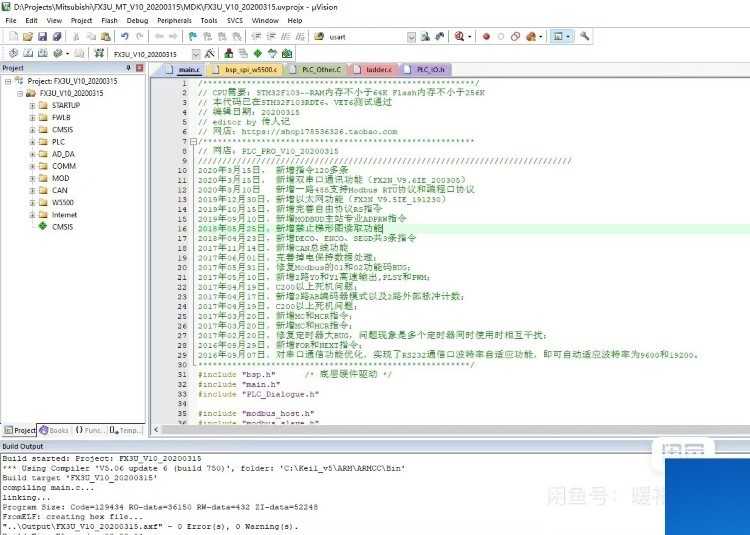The width and height of the screenshot is (750, 535).
Task: Select the MOD folder
Action: coord(60,178)
